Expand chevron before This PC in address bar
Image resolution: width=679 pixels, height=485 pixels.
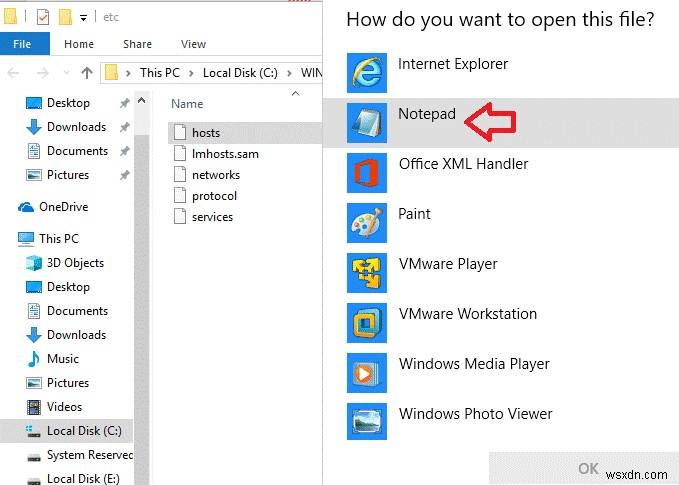(x=128, y=73)
